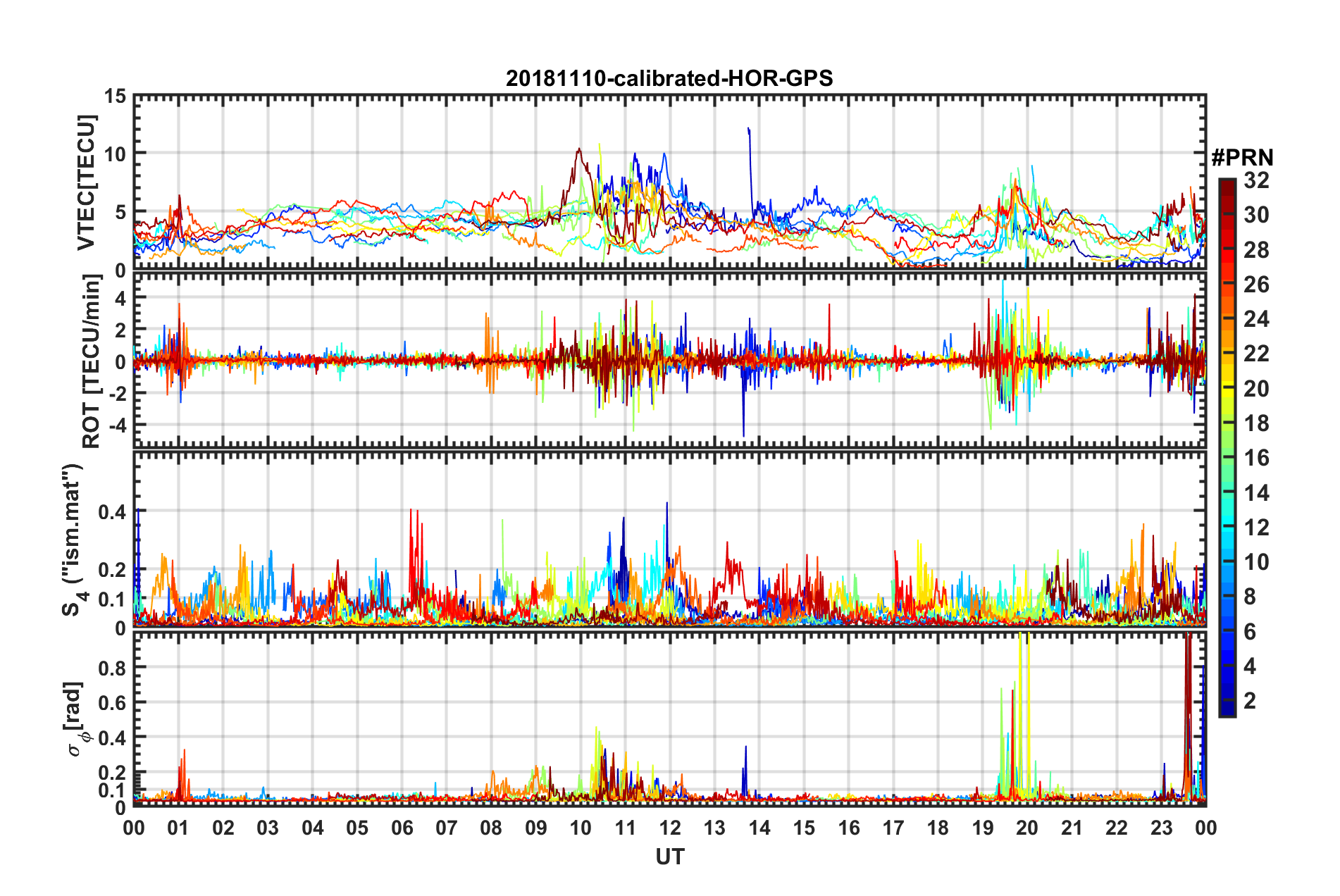The width and height of the screenshot is (1340, 896).
Task: Click UT axis tick label 19
Action: [983, 828]
